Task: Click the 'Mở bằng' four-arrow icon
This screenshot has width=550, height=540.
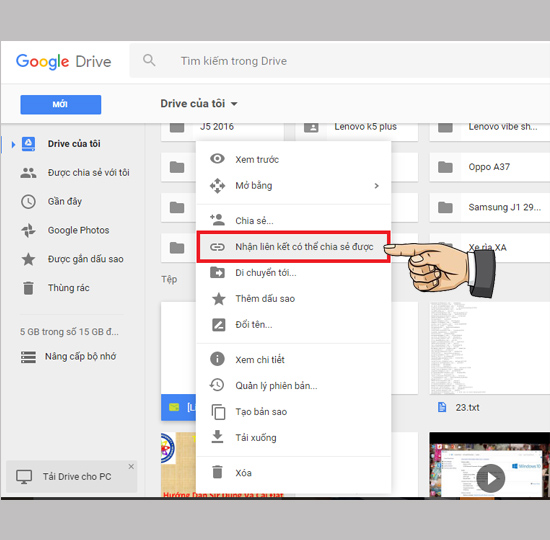Action: click(x=217, y=186)
